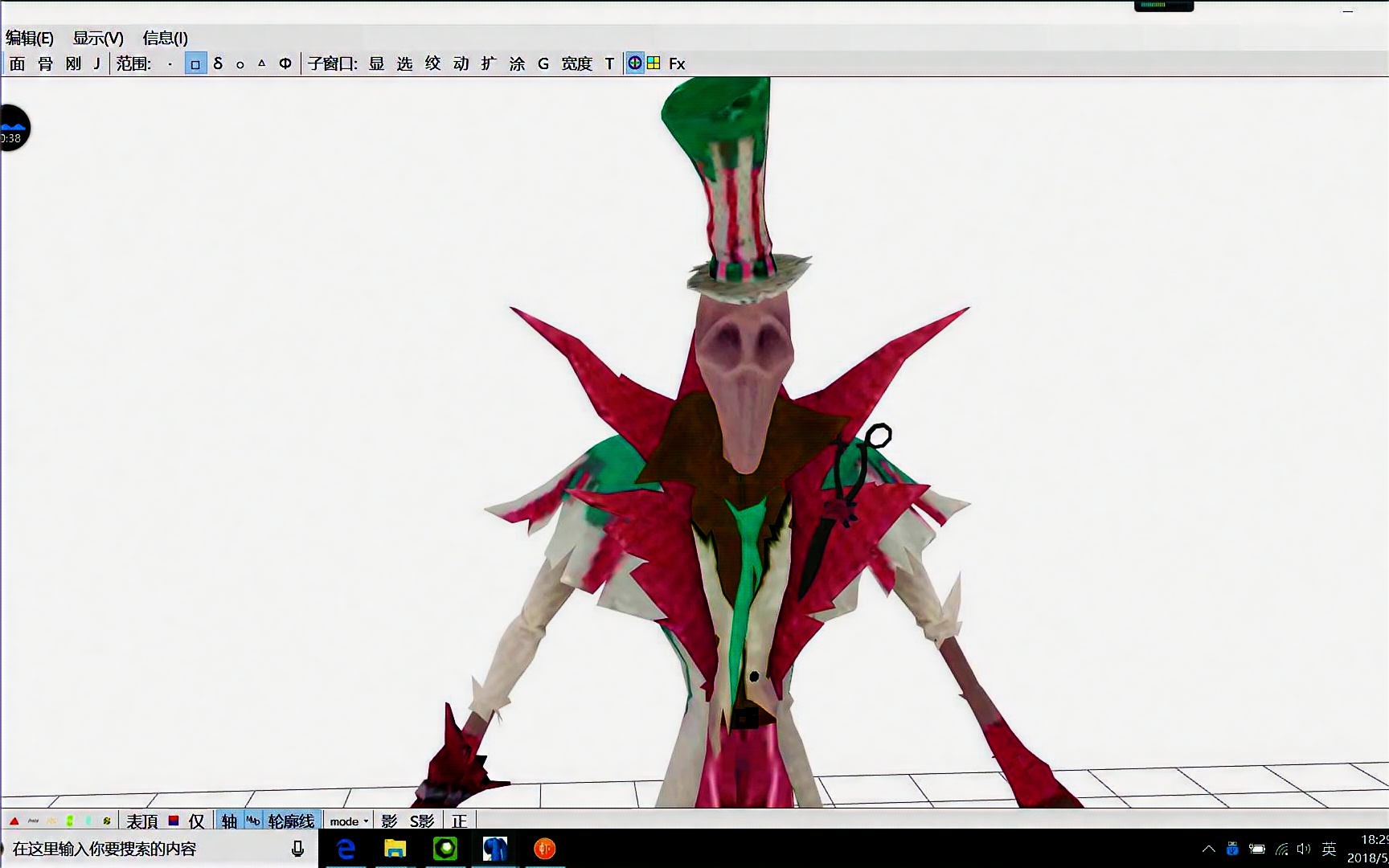
Task: Select the Φ range selection mode
Action: click(x=285, y=63)
